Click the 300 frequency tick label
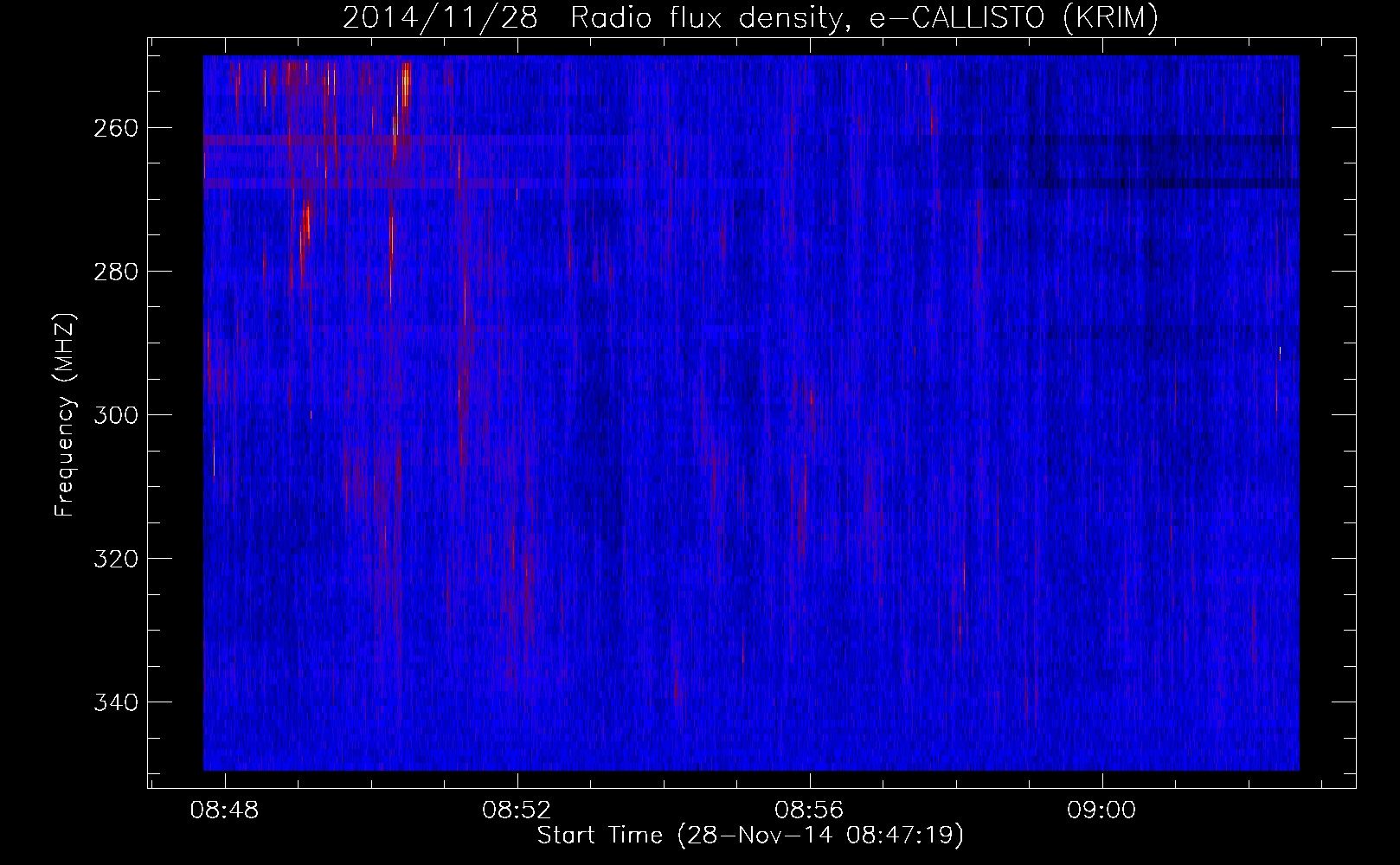This screenshot has height=865, width=1400. (114, 415)
